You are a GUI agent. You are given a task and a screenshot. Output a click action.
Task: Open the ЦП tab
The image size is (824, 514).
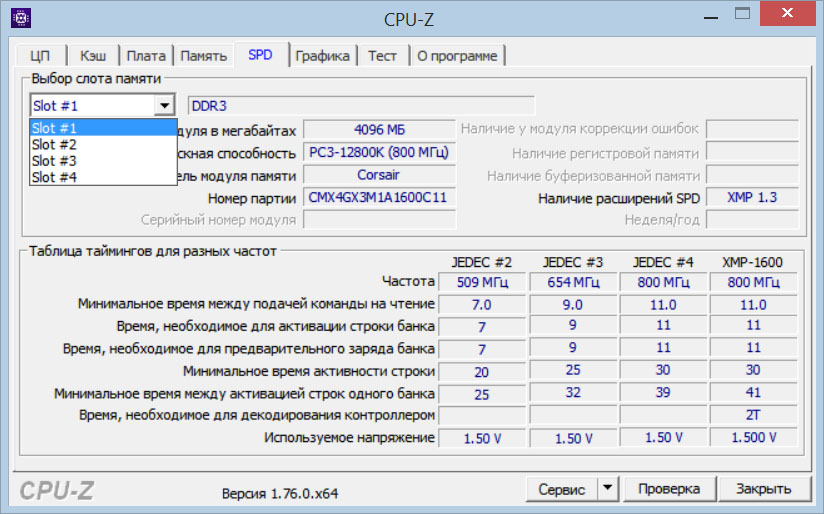point(40,56)
